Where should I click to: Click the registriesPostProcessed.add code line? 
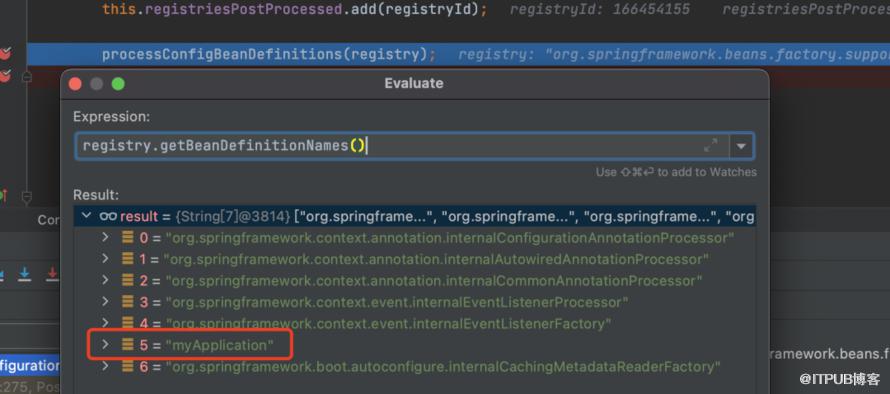click(295, 10)
